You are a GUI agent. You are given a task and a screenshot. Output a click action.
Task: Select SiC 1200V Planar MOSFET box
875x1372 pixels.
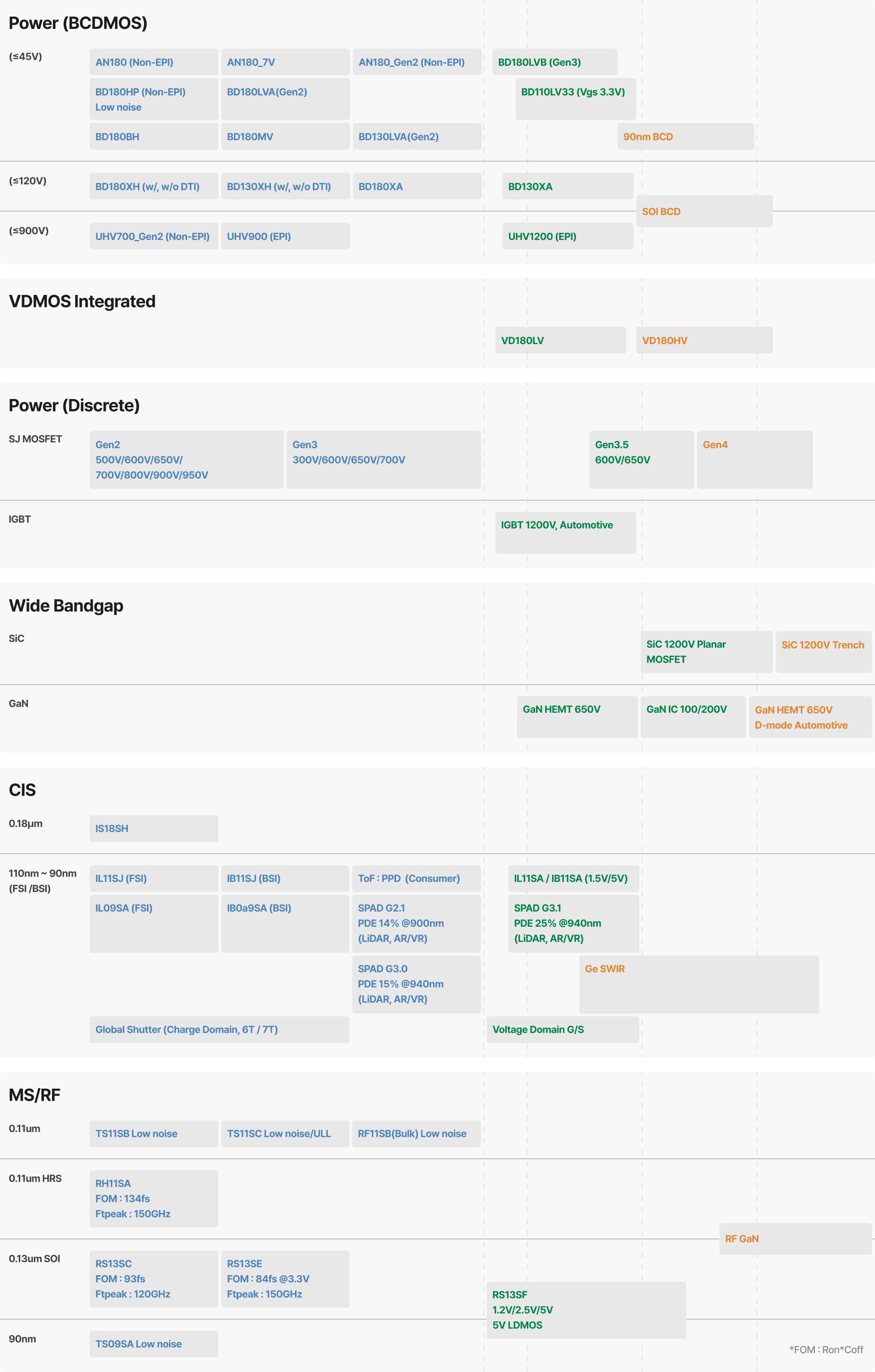pos(706,652)
